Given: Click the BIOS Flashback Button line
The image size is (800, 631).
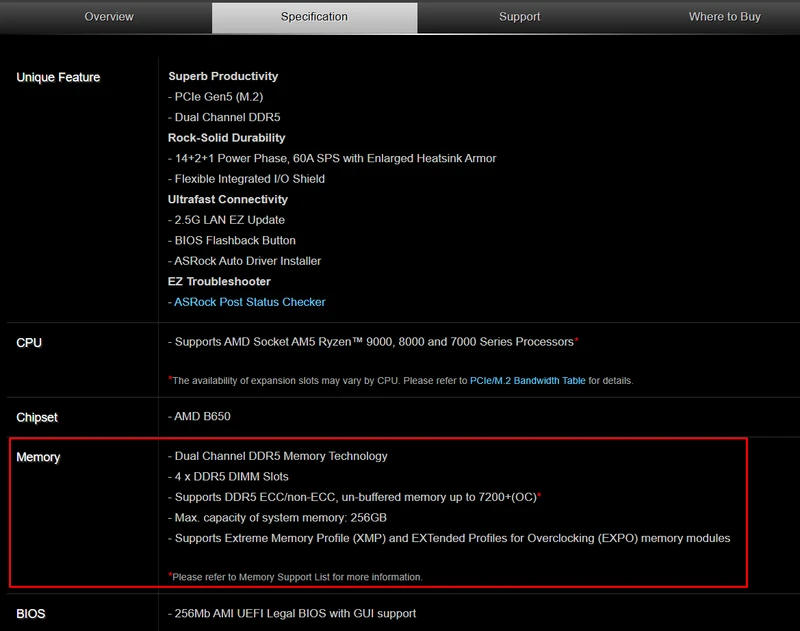Looking at the screenshot, I should pyautogui.click(x=232, y=240).
